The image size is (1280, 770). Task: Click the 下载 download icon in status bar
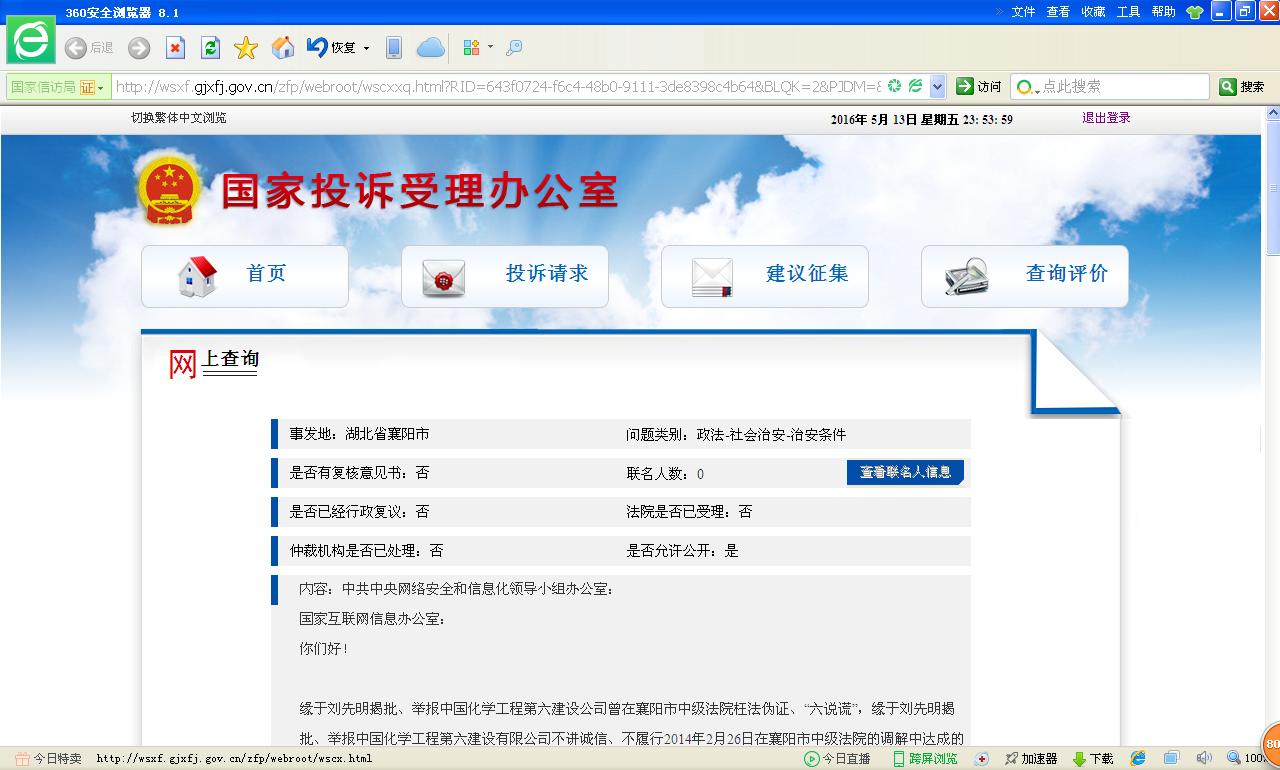(1092, 759)
